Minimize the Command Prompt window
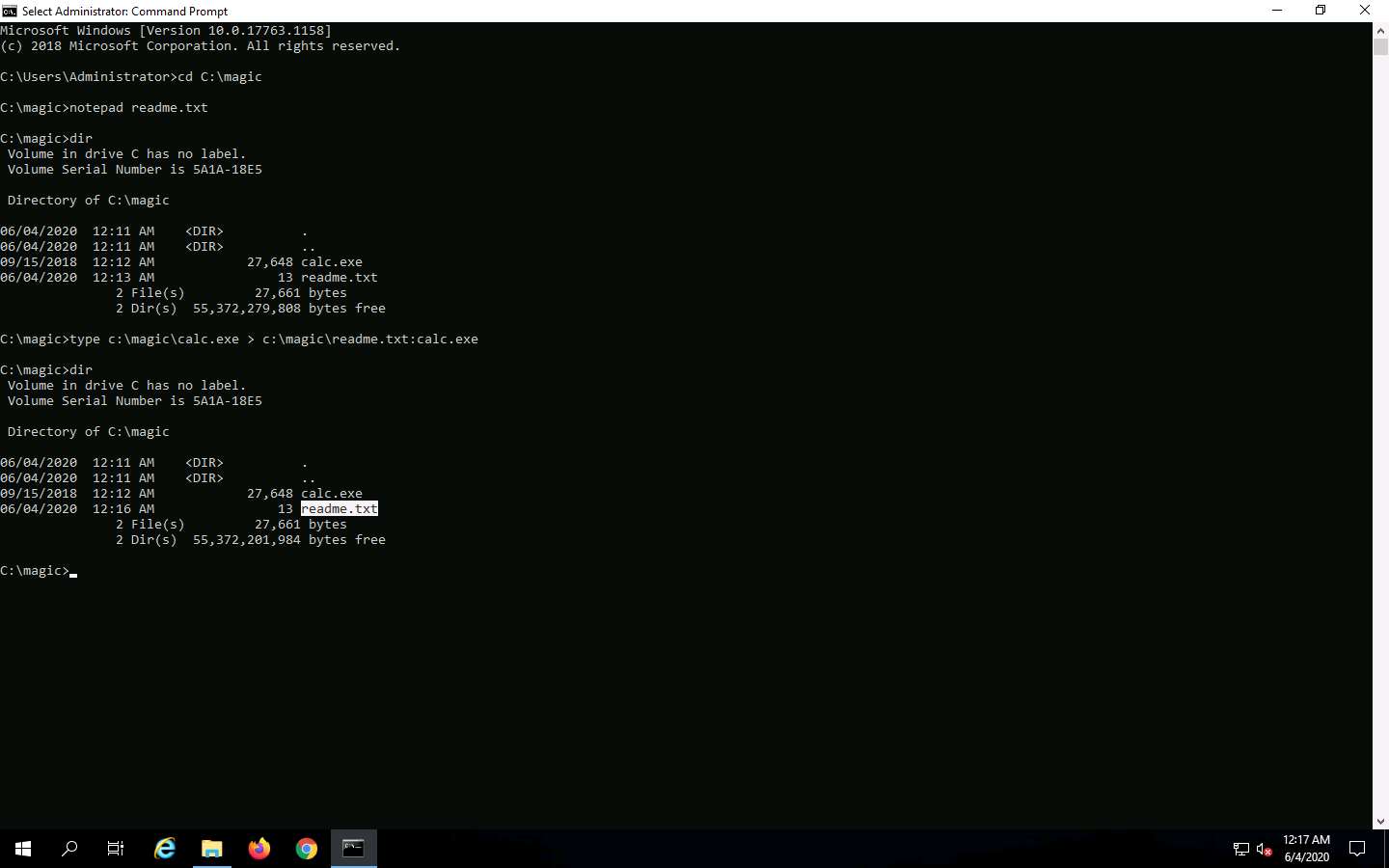1389x868 pixels. 1277,11
